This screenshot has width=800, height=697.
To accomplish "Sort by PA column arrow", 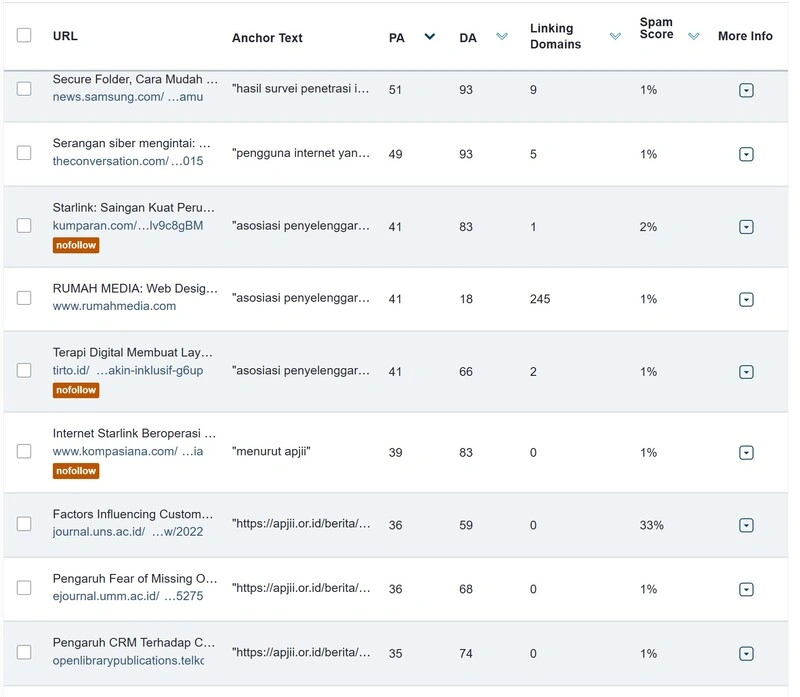I will [430, 36].
